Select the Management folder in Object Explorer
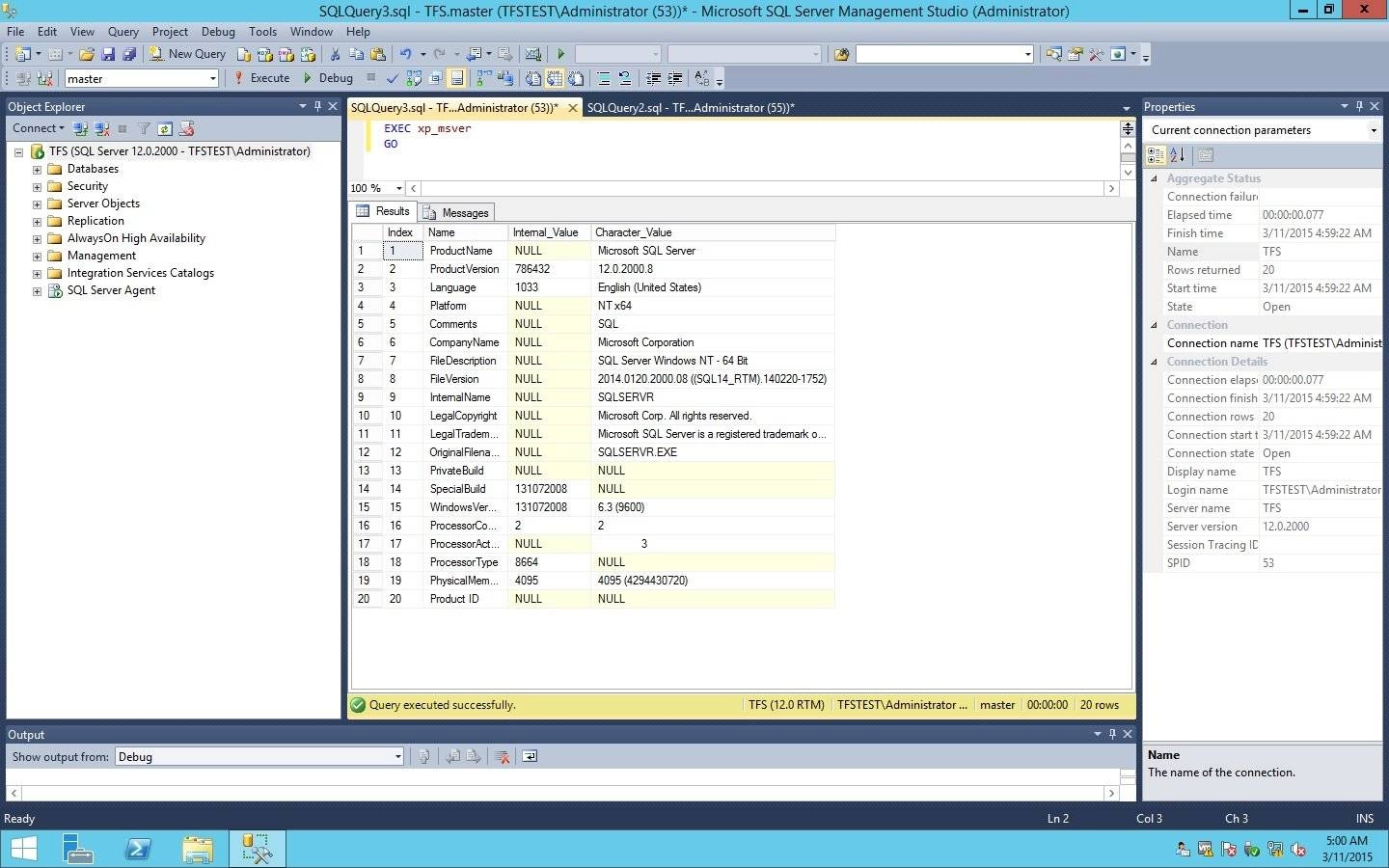Image resolution: width=1389 pixels, height=868 pixels. (x=101, y=256)
